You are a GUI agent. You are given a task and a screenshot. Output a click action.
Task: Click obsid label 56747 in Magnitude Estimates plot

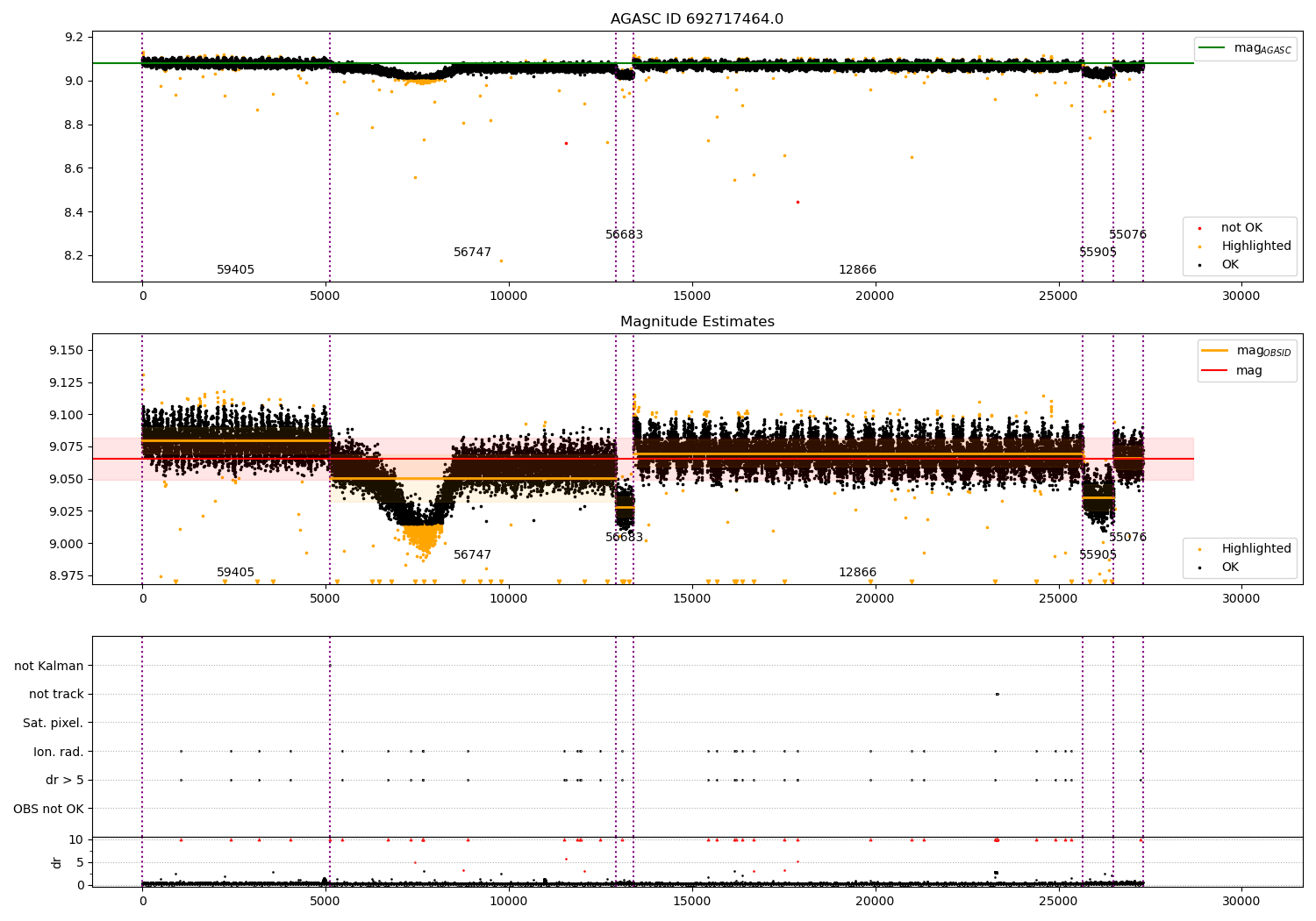472,555
